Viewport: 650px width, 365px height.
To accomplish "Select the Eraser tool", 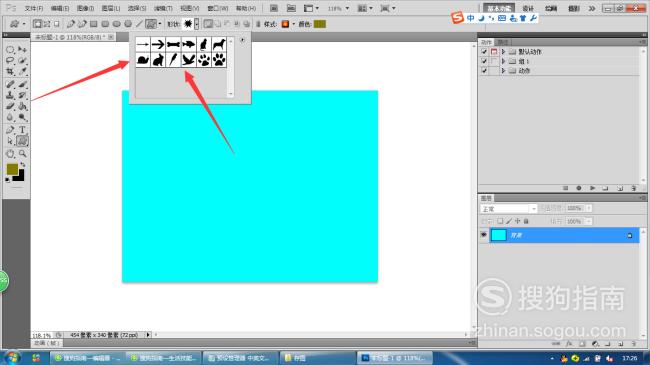I will coord(10,106).
